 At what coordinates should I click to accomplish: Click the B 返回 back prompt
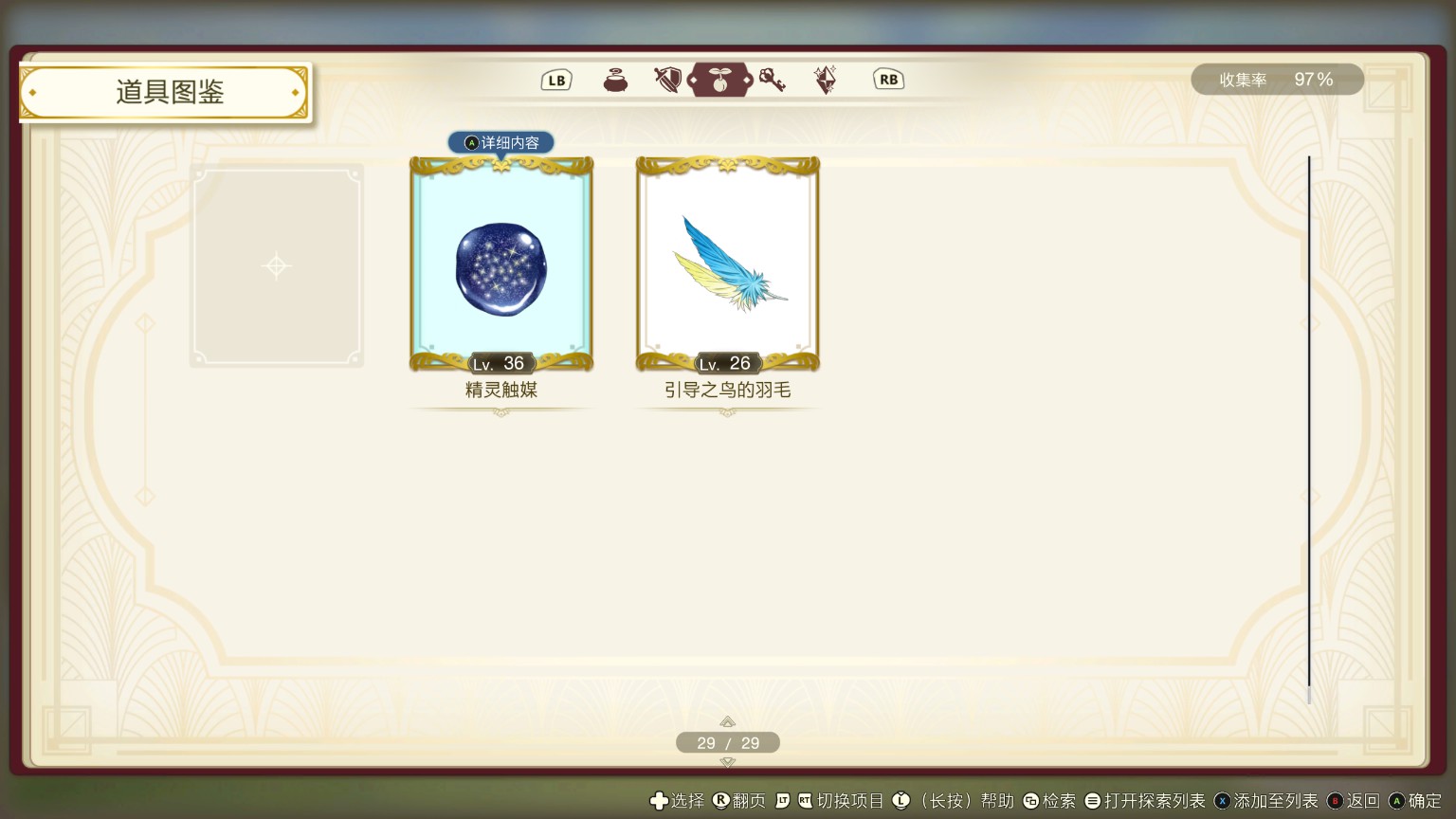tap(1353, 801)
